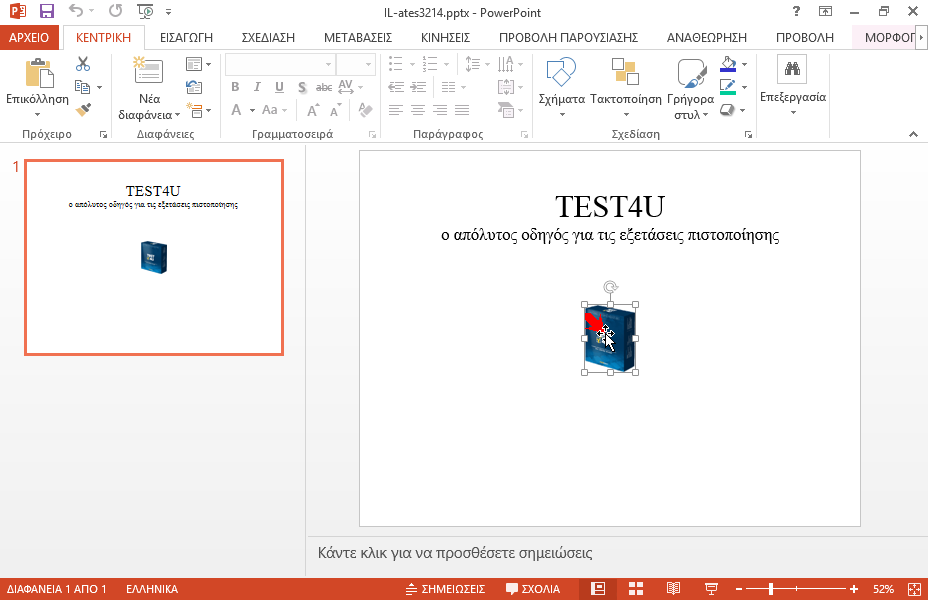Screen dimensions: 928x600
Task: Undo the last action
Action: coord(76,11)
